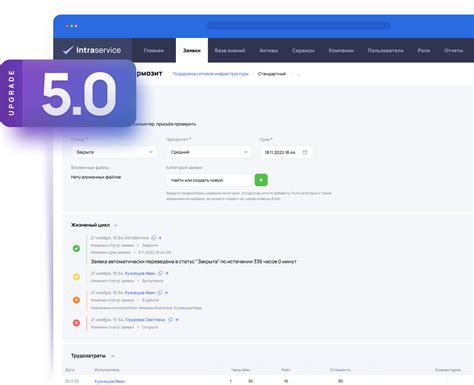The image size is (474, 385).
Task: Click the Стандартный request type label
Action: pos(272,74)
